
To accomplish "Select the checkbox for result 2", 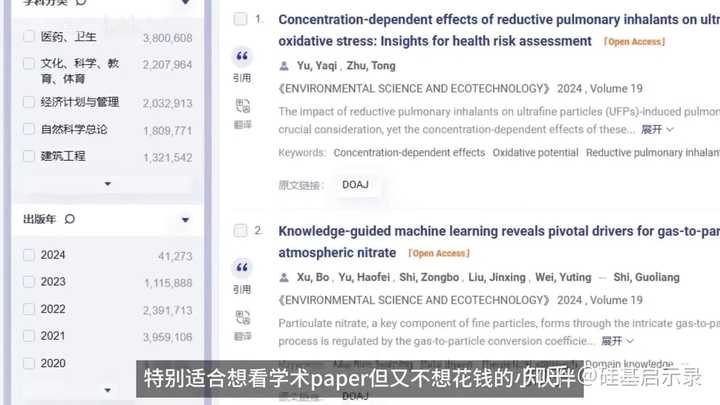I will coord(240,230).
